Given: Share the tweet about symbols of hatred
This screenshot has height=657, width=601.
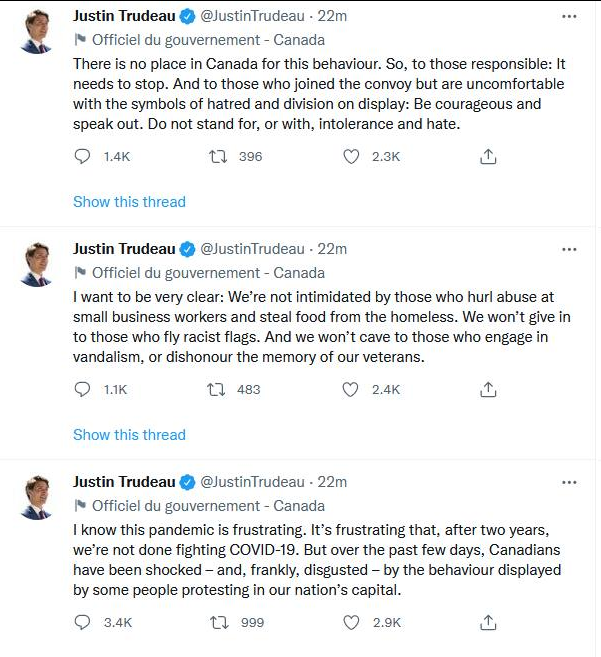Looking at the screenshot, I should click(x=488, y=157).
